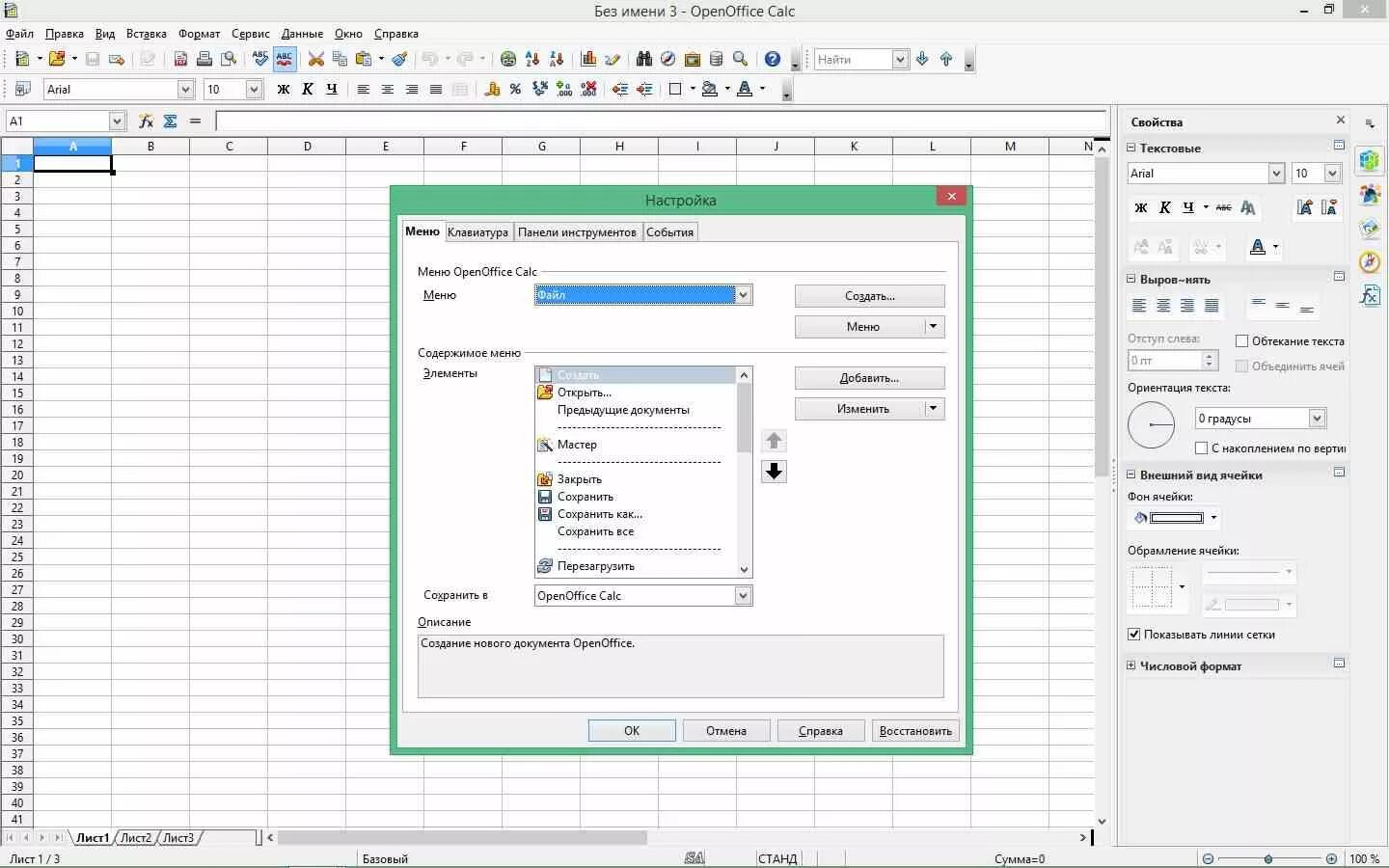
Task: Click the Format Paintbrush icon
Action: coord(399,59)
